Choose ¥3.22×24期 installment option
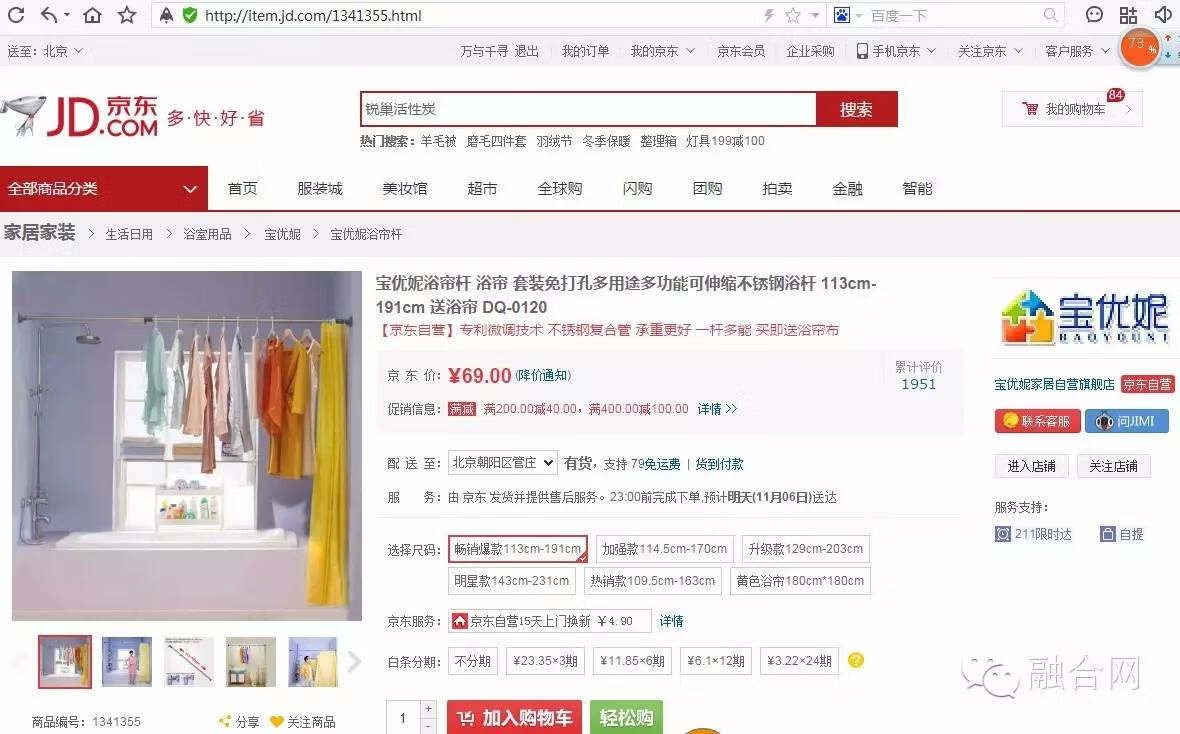Viewport: 1180px width, 734px height. [799, 661]
